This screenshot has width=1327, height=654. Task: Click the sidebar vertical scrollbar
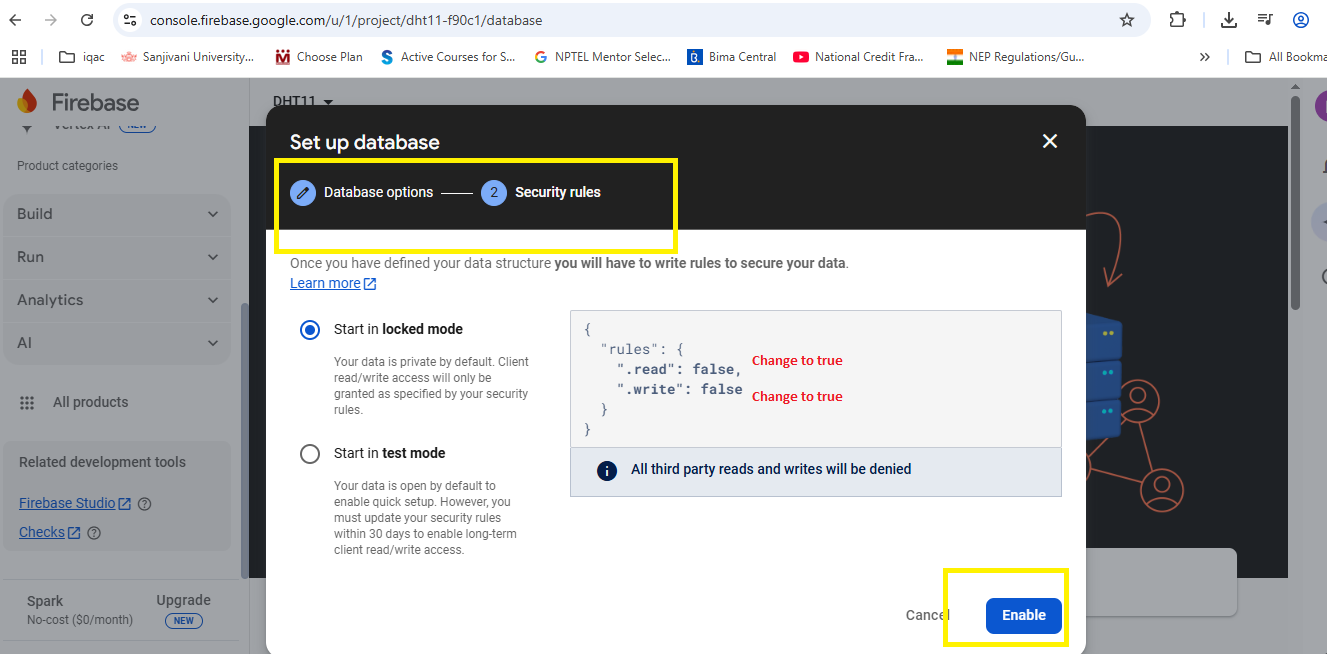[244, 440]
